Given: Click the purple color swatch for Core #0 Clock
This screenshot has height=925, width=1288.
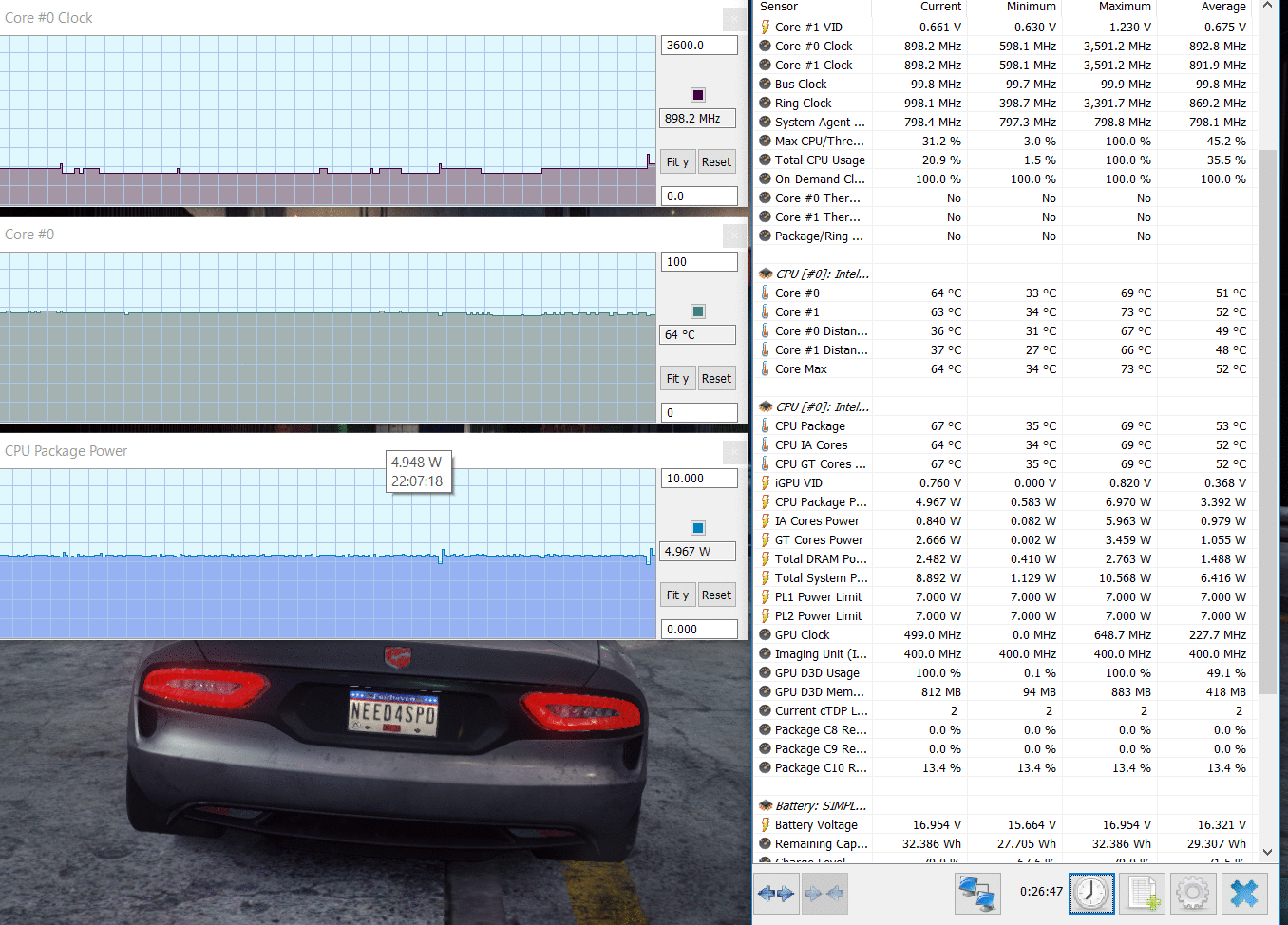Looking at the screenshot, I should pos(698,95).
